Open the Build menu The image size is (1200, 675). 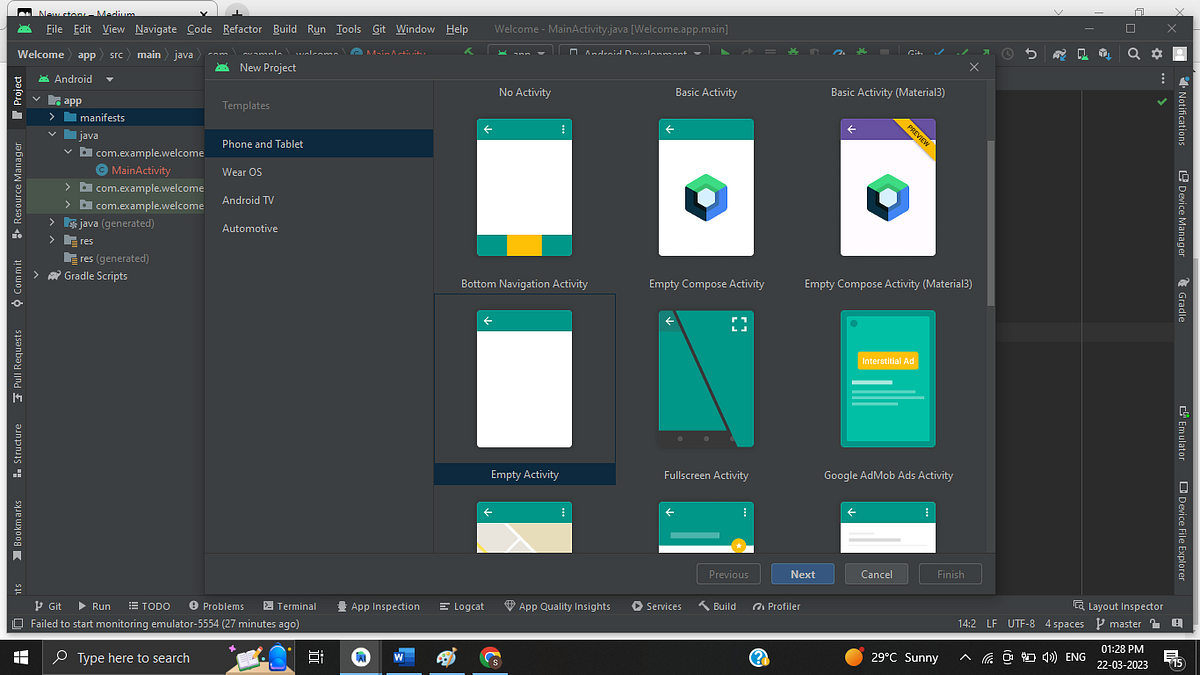click(285, 29)
